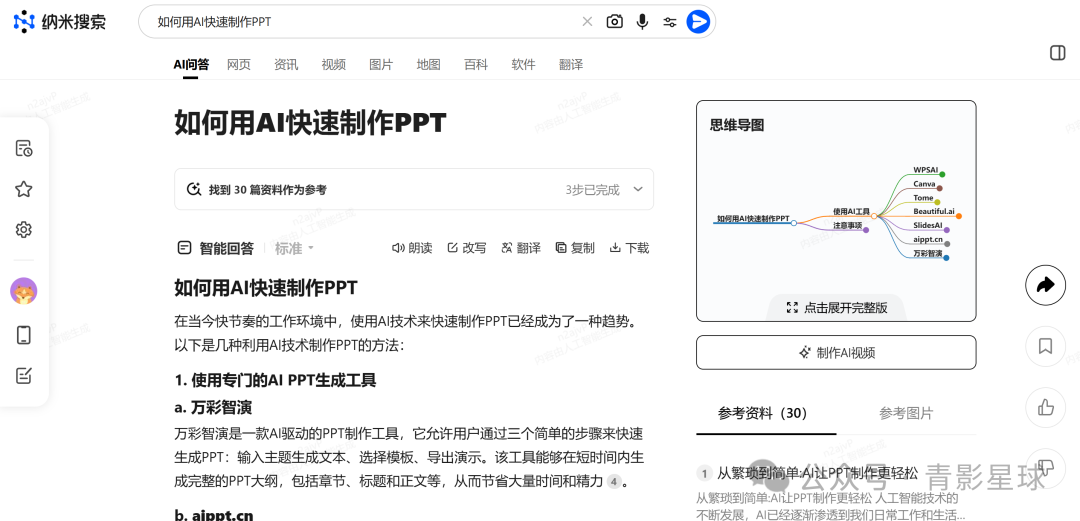Screen dimensions: 1080x521
Task: Click 下载 to download the answer
Action: point(629,248)
